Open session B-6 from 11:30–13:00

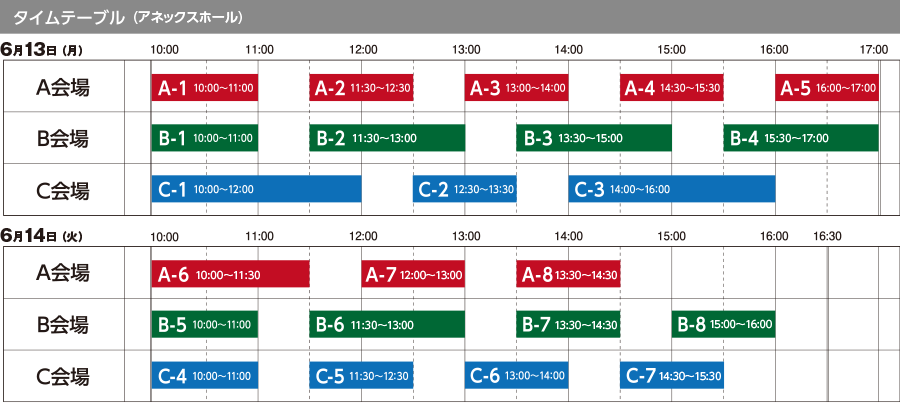[x=387, y=324]
